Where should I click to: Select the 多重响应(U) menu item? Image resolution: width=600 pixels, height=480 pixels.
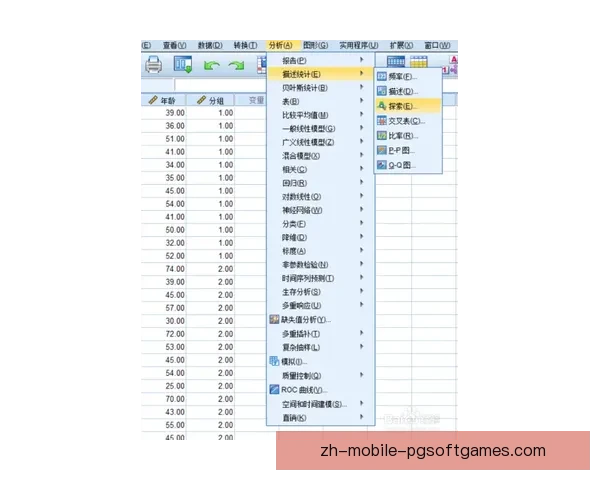[320, 305]
